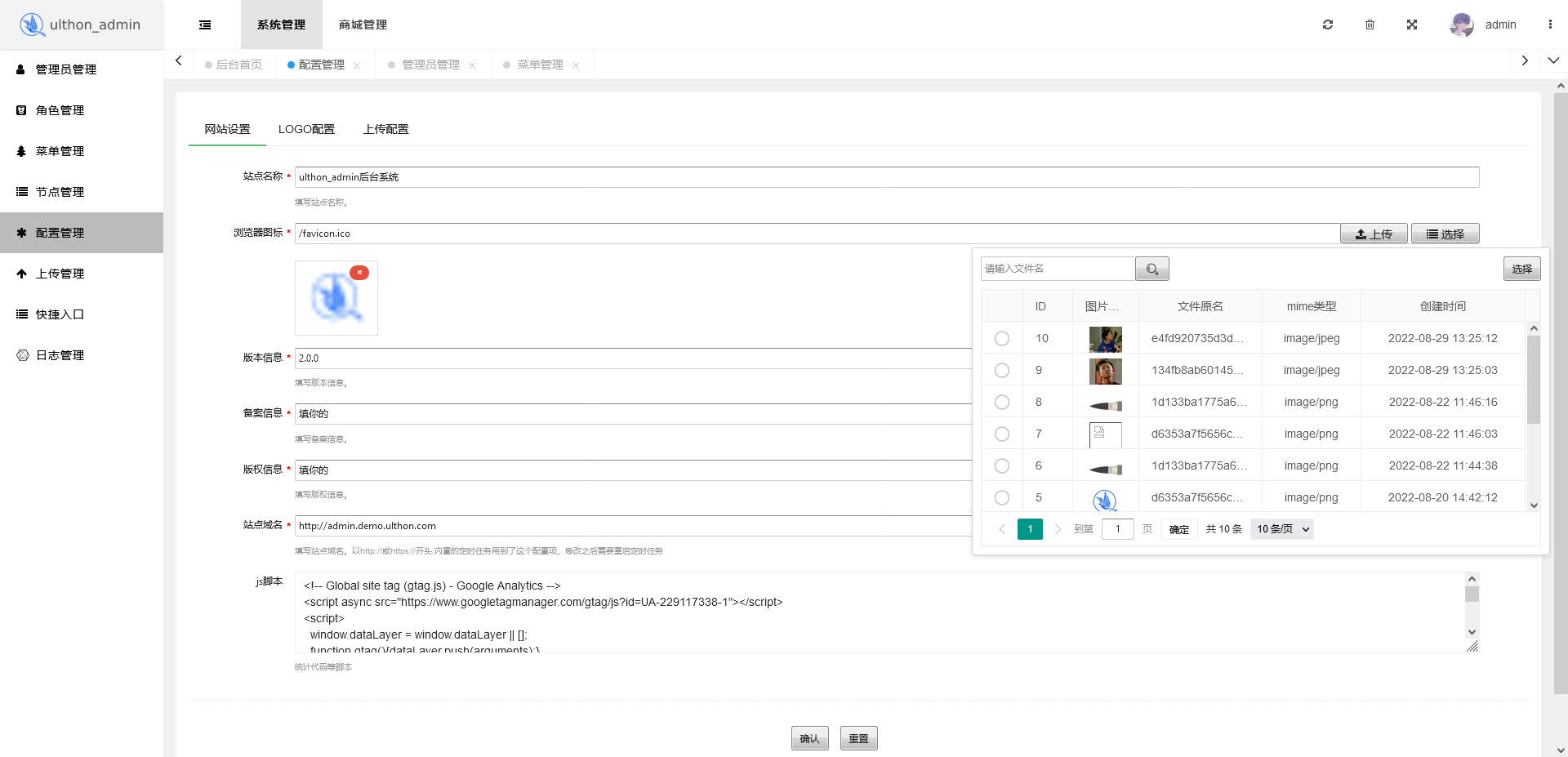
Task: Click the ulthon_admin logo
Action: tap(80, 24)
